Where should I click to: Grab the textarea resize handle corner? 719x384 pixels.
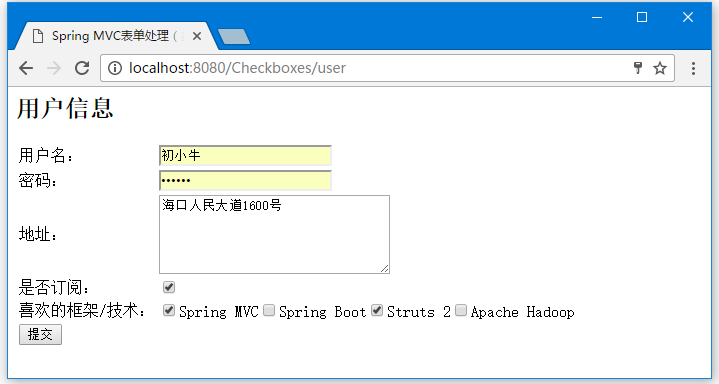pos(385,269)
